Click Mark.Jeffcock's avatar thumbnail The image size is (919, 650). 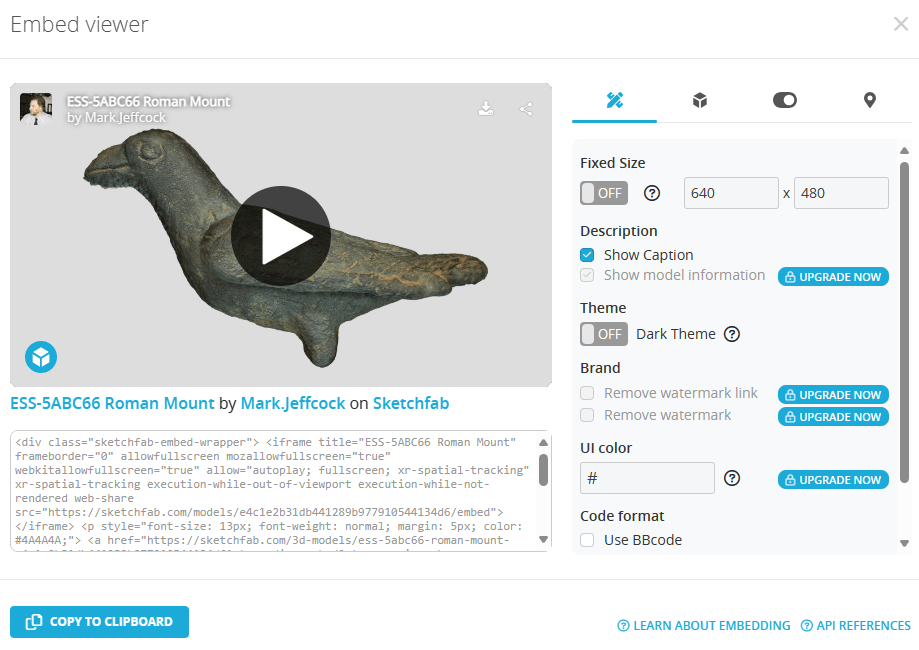36,109
